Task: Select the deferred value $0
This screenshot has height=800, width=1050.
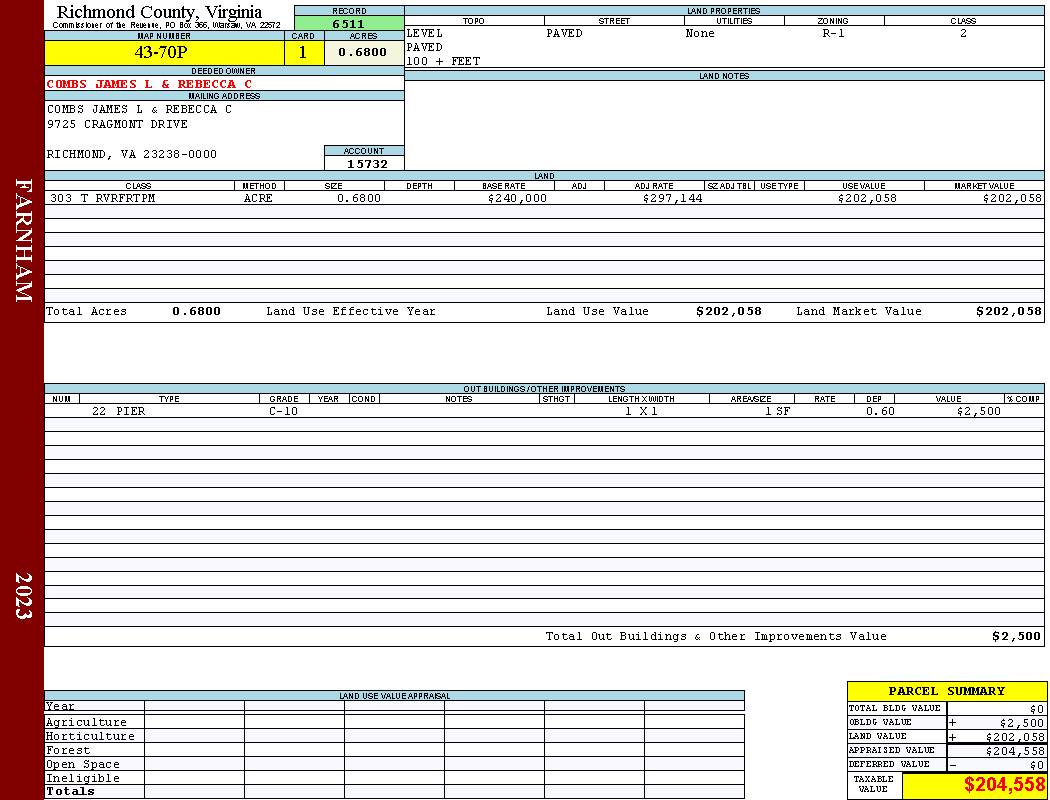Action: click(x=1037, y=765)
